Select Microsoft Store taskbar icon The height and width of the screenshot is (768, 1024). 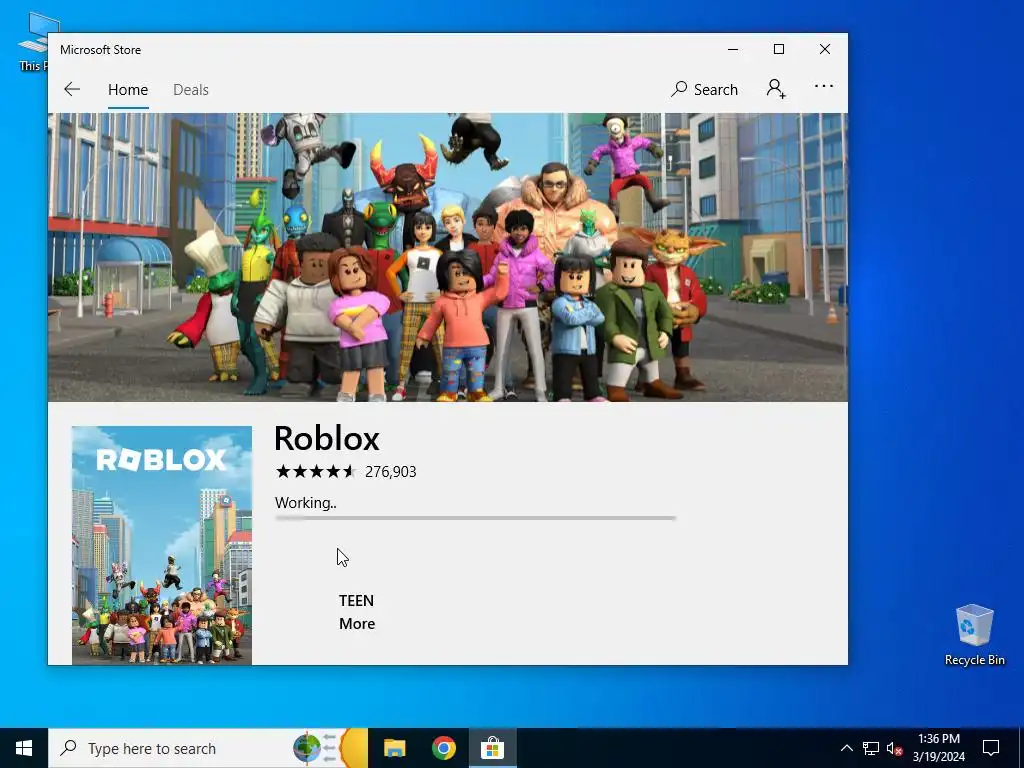coord(492,748)
